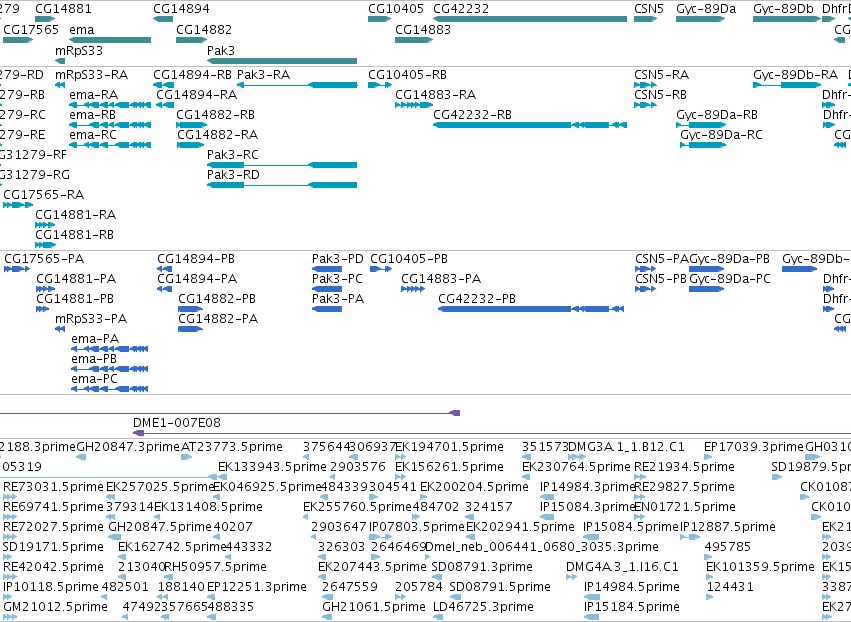
Task: Click the CG42232-RB transcript label
Action: pyautogui.click(x=472, y=115)
